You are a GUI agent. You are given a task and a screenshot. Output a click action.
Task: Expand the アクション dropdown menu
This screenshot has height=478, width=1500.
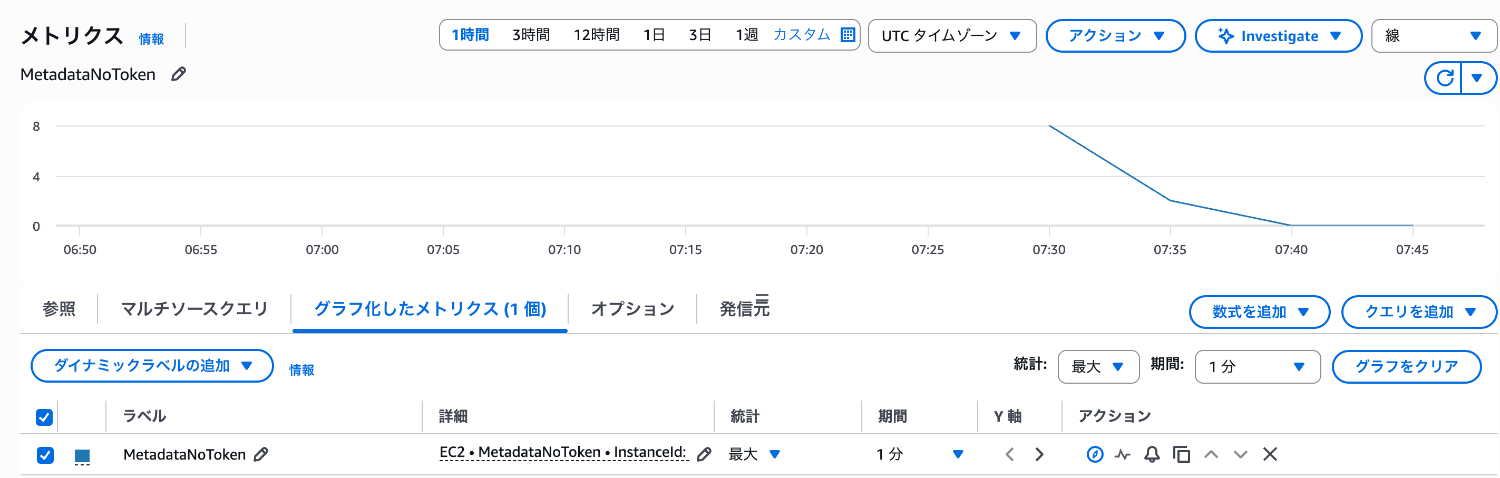point(1116,36)
